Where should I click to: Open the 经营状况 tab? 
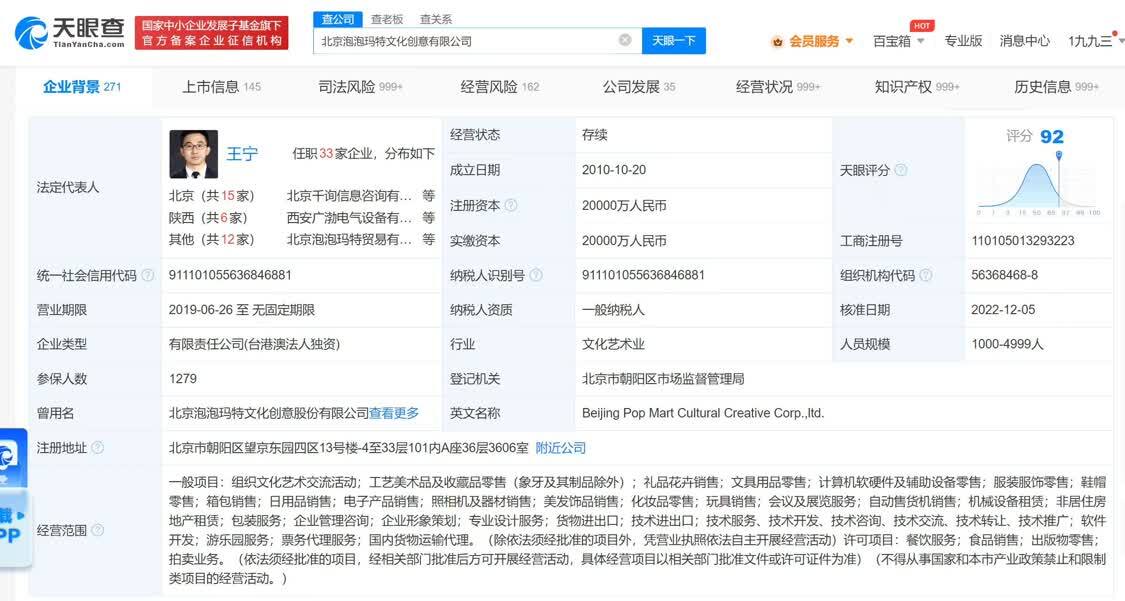click(x=778, y=87)
